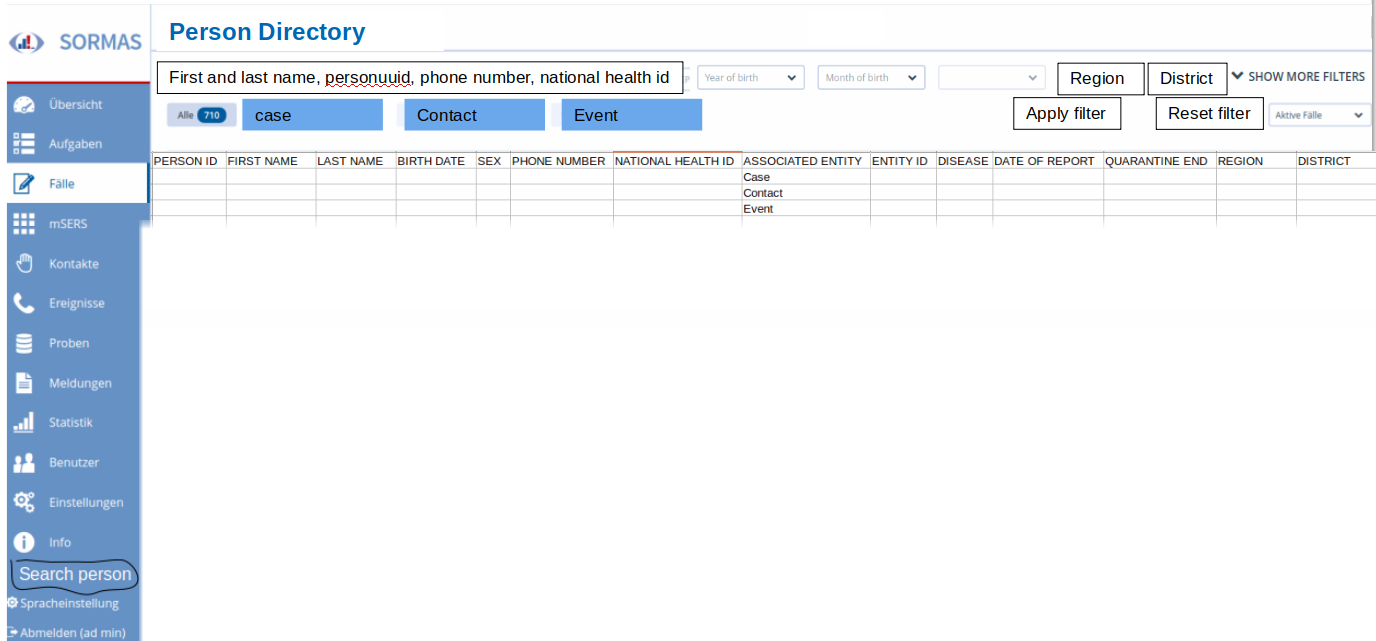Click the SORMAS logo icon
1376x641 pixels.
tap(27, 42)
